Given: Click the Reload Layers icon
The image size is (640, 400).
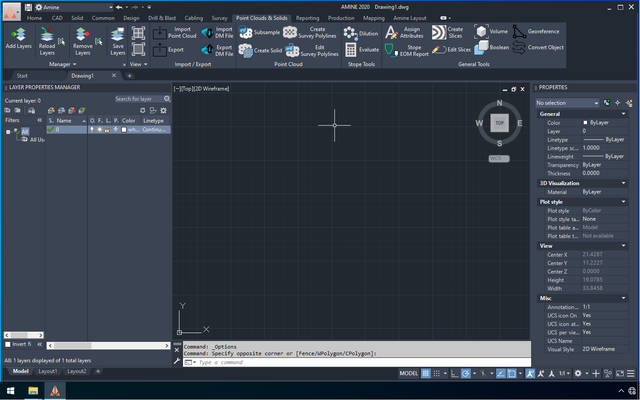Looking at the screenshot, I should (47, 34).
